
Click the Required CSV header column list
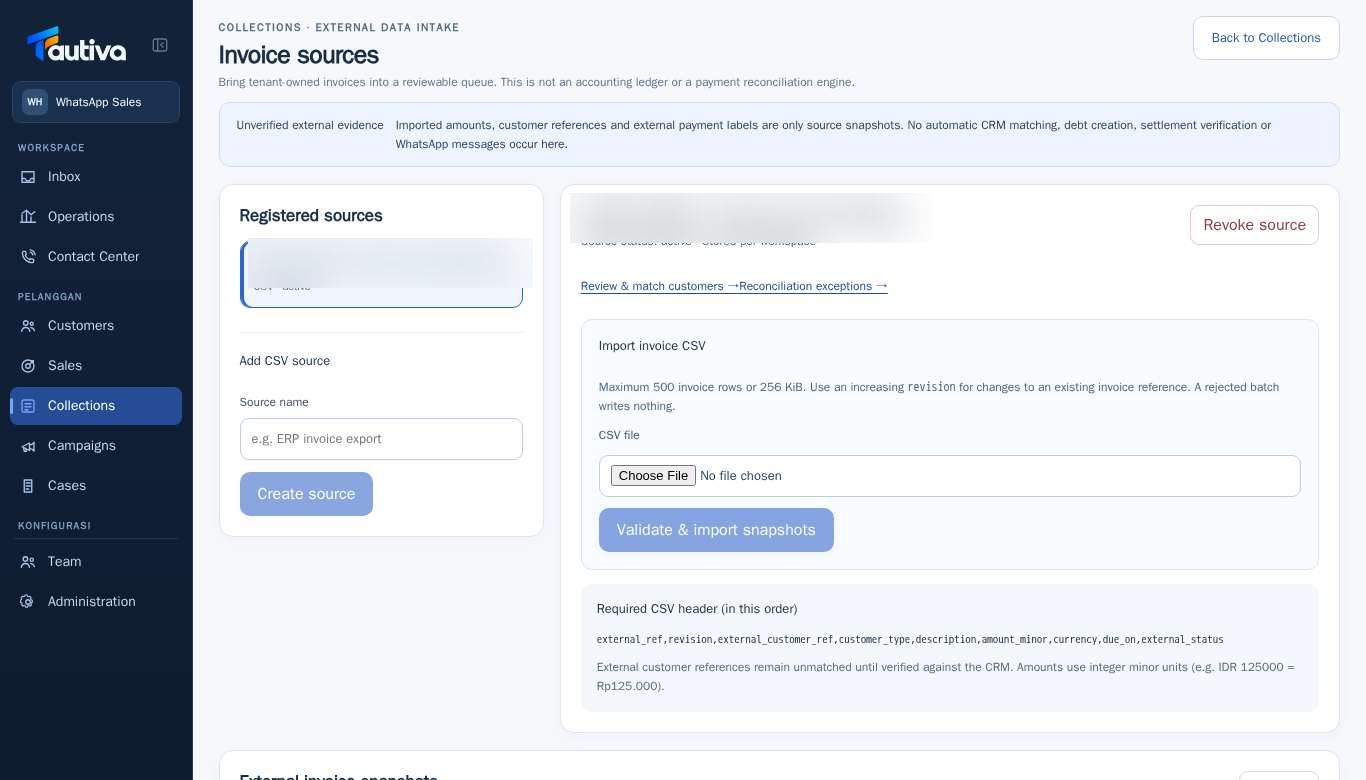pos(910,640)
